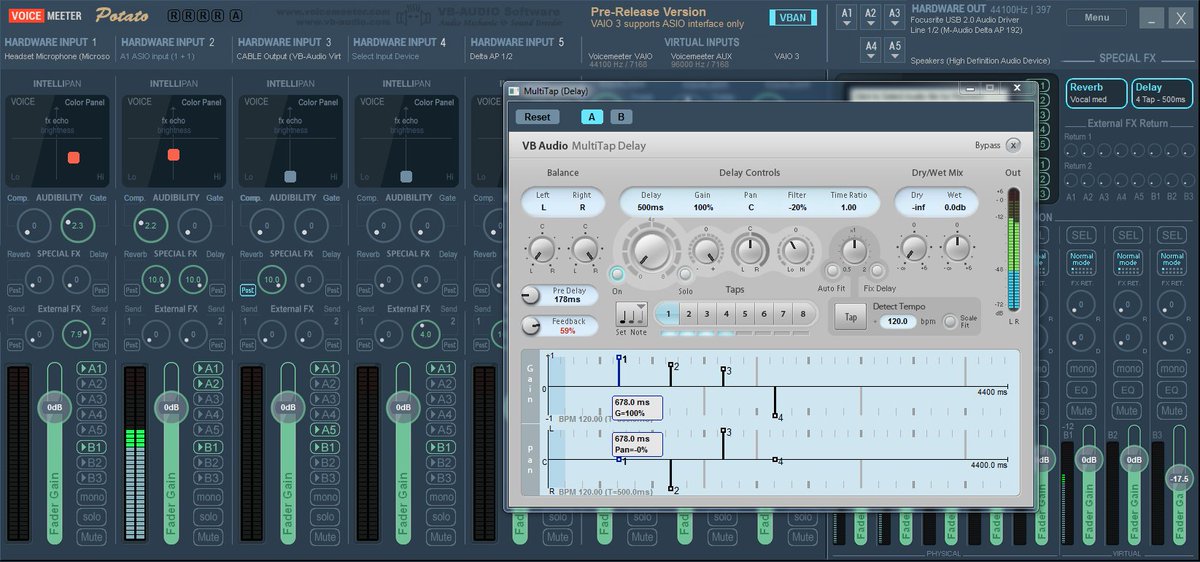Open VBAN settings button
The image size is (1200, 562).
[x=792, y=17]
